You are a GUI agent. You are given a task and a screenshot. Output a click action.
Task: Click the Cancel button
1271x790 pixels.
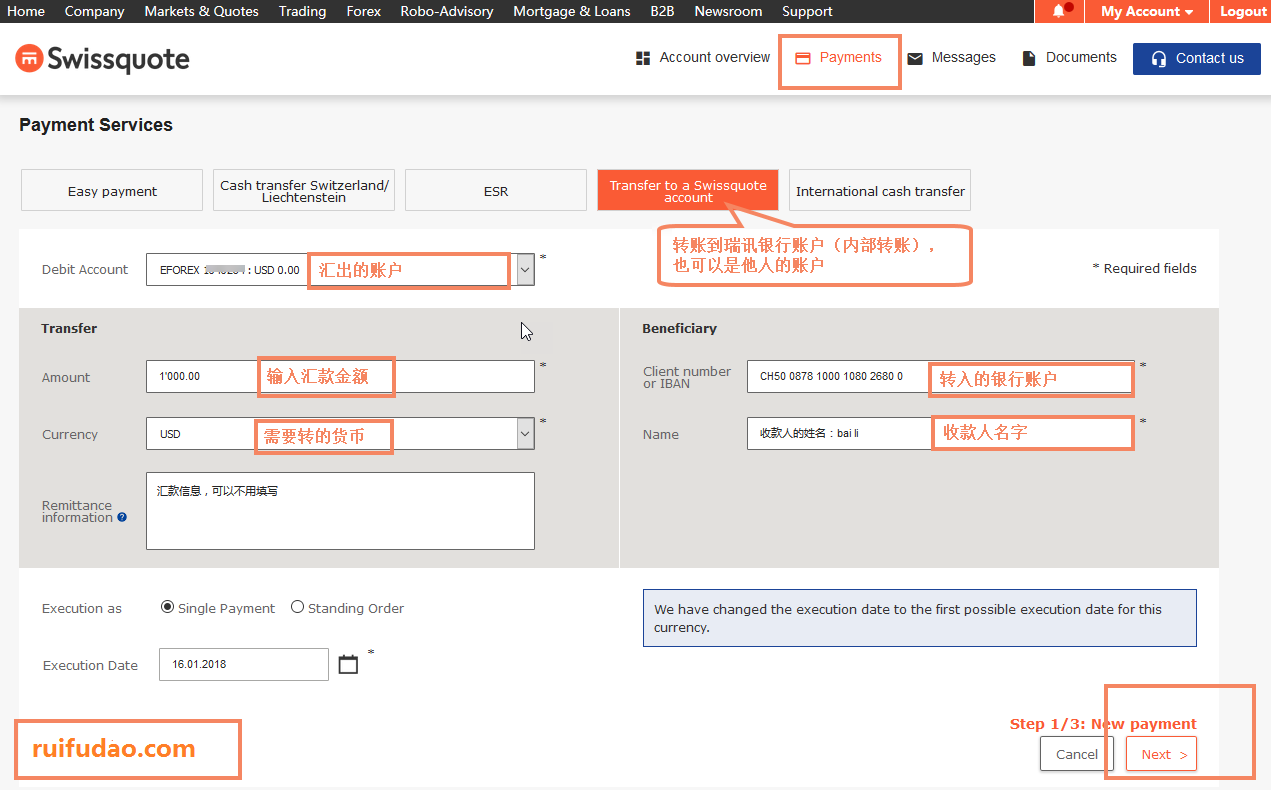1077,754
